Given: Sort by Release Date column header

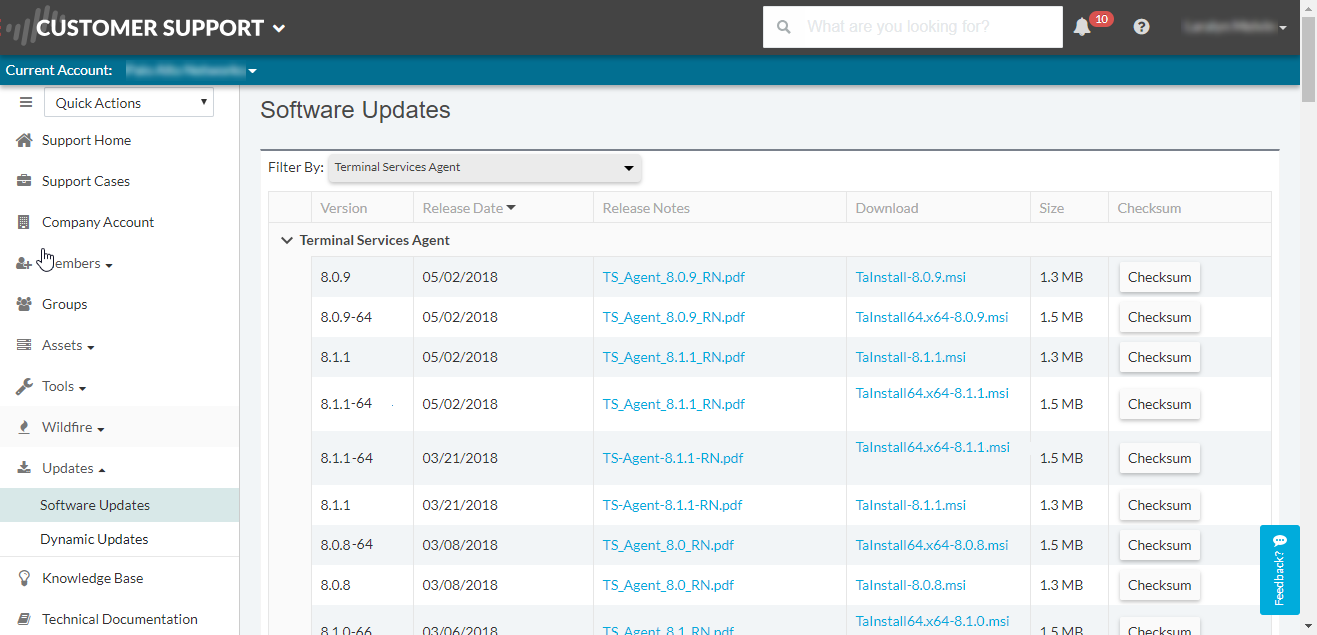Looking at the screenshot, I should (x=469, y=208).
